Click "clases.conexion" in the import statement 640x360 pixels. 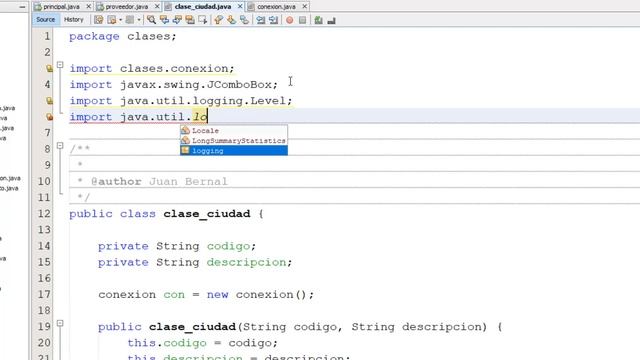174,69
